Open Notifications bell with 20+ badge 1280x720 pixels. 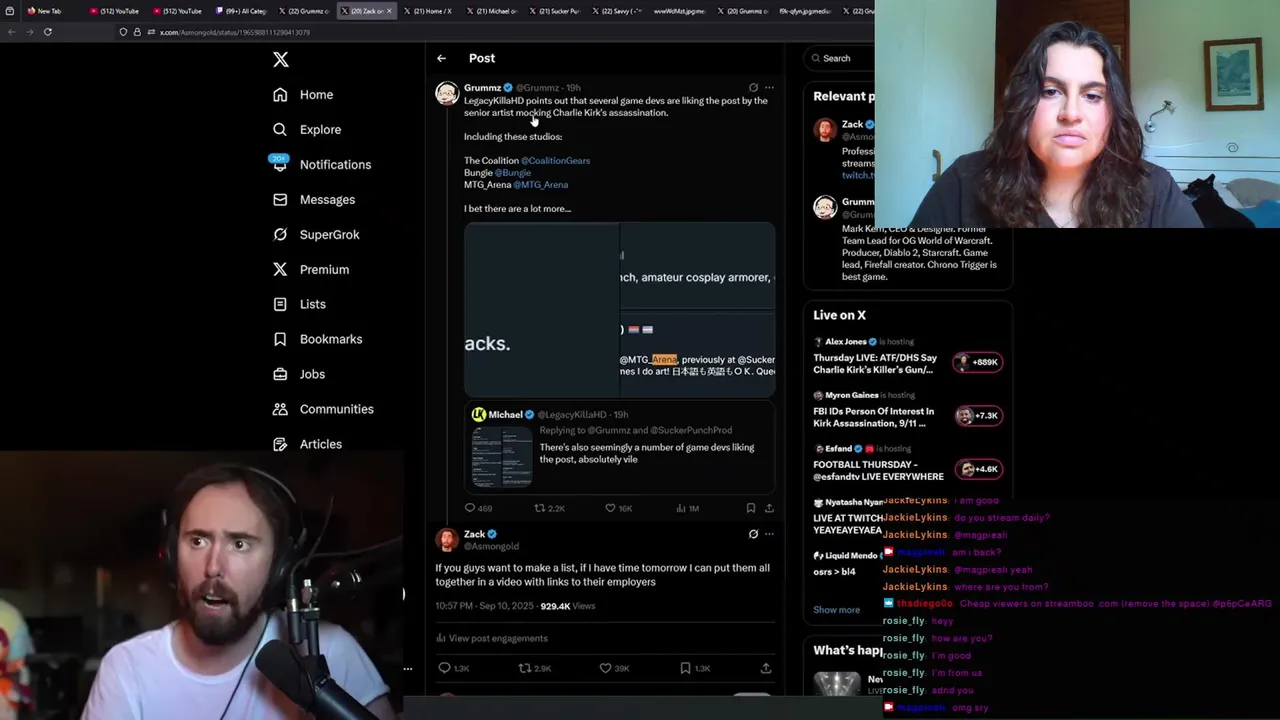point(279,163)
